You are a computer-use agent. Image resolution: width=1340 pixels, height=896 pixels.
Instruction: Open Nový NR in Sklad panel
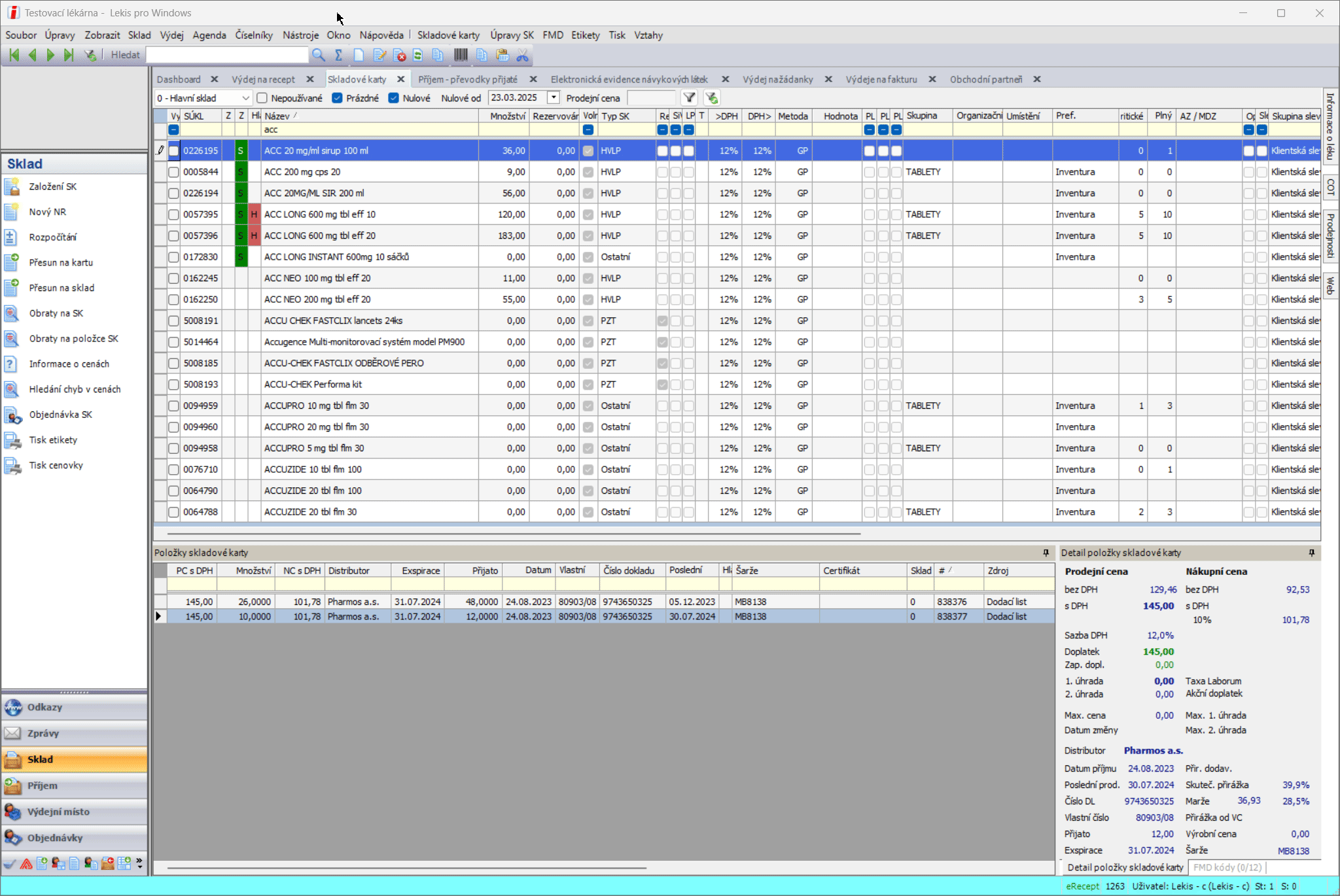point(47,212)
